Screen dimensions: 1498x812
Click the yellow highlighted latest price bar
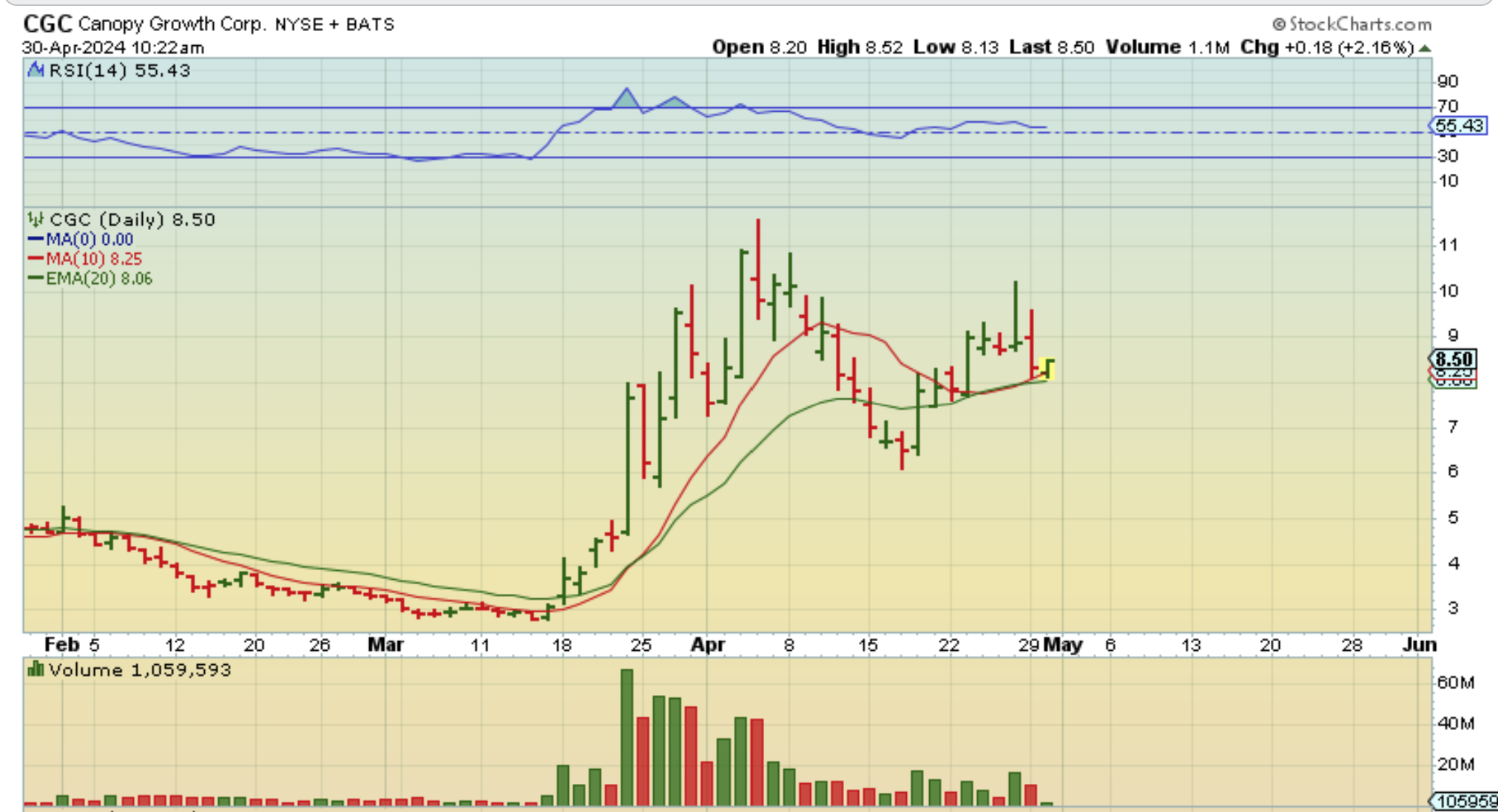(1047, 368)
